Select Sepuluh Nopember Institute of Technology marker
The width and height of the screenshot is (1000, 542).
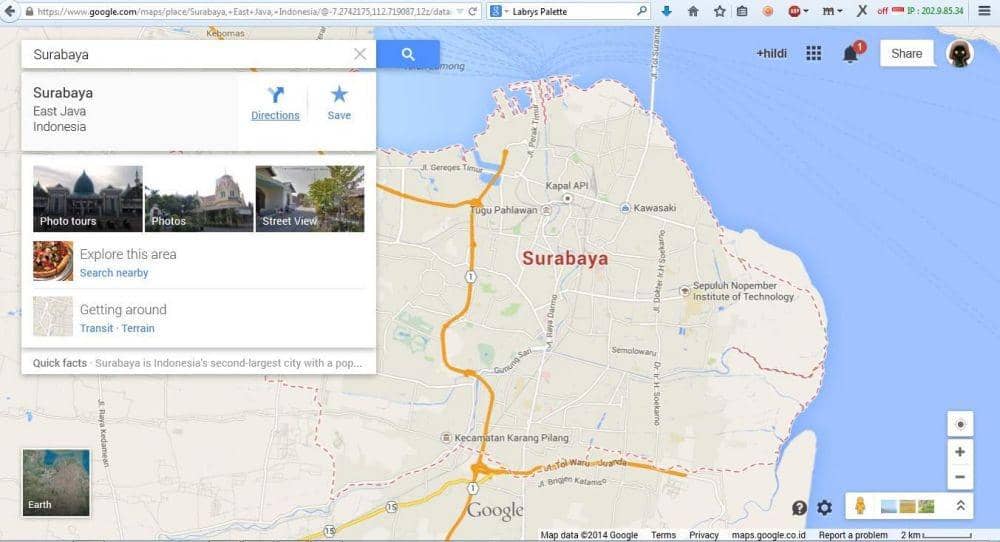[x=685, y=291]
